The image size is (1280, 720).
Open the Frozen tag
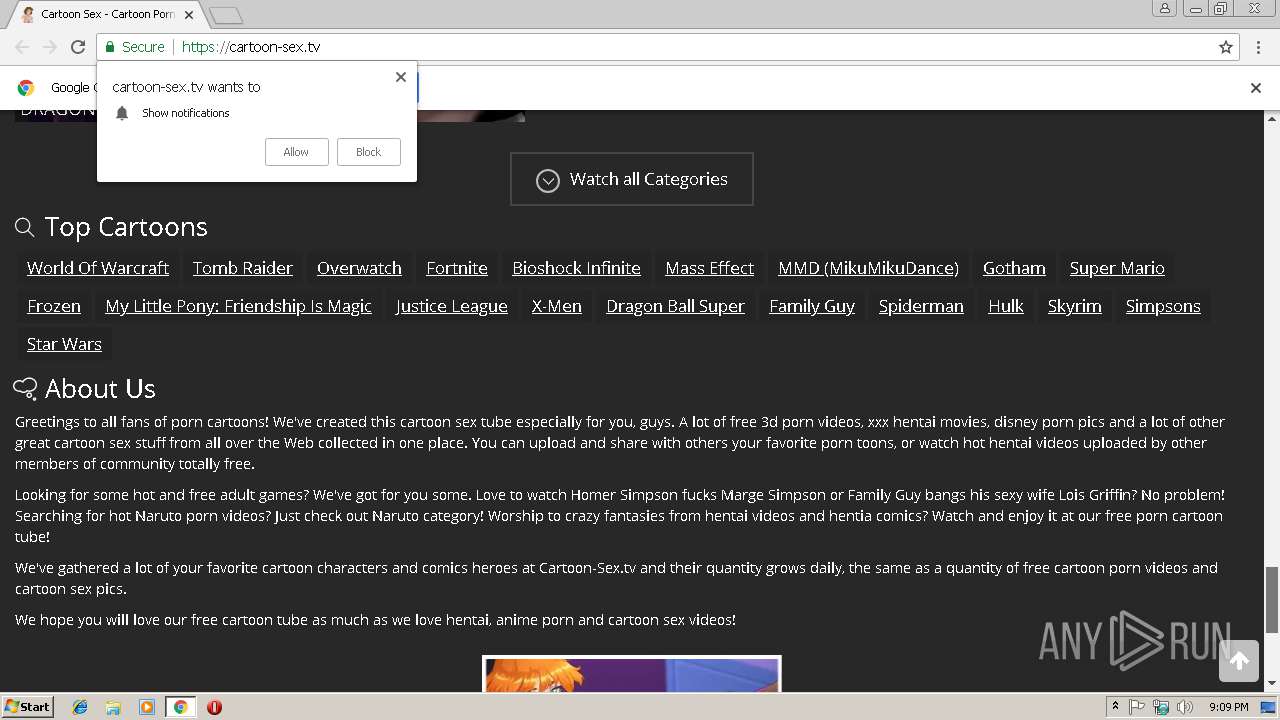click(x=54, y=306)
